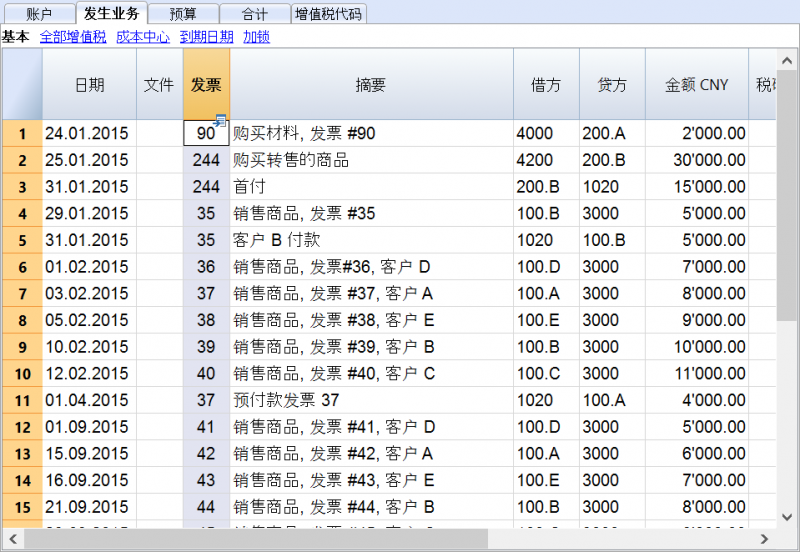Click description 购买转售的商品
Screen dimensions: 800x552
[371, 160]
